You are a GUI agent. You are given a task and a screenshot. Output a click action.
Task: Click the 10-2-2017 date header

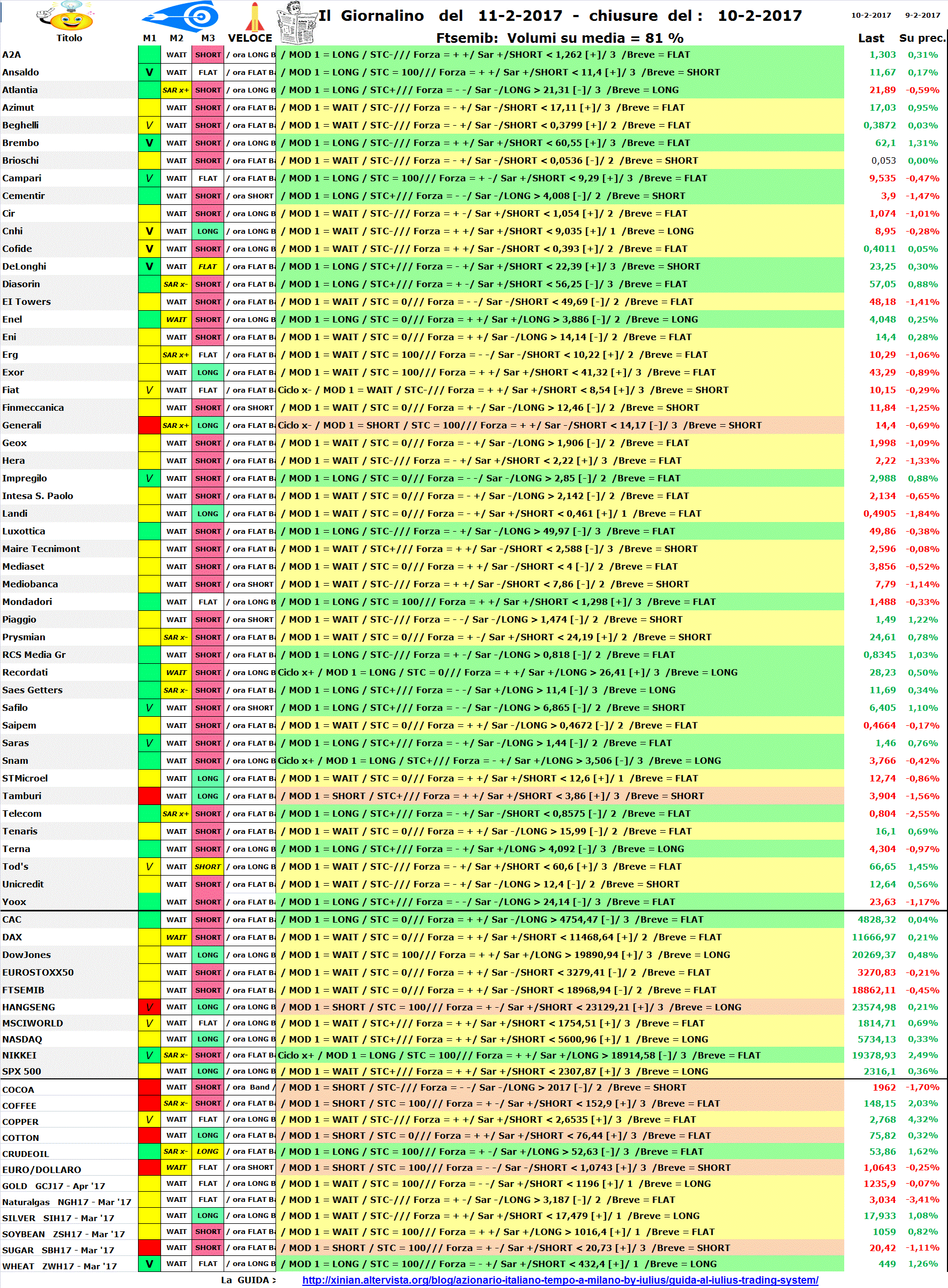pos(871,16)
